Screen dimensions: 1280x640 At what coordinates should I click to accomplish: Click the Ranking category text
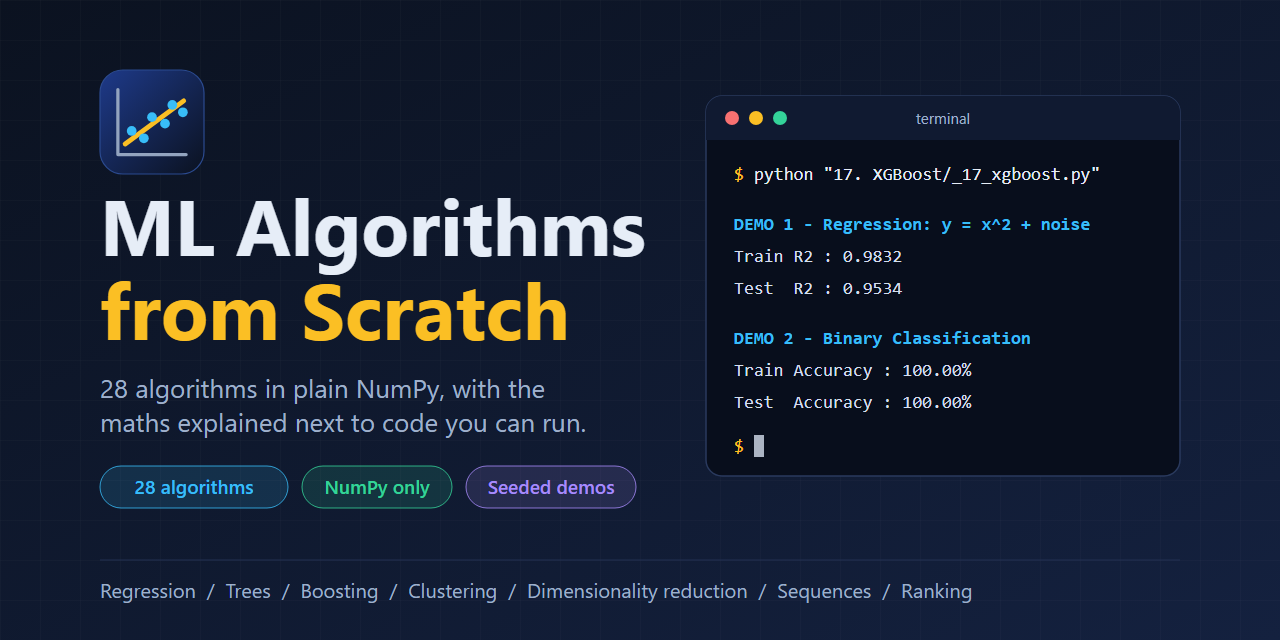pos(936,591)
